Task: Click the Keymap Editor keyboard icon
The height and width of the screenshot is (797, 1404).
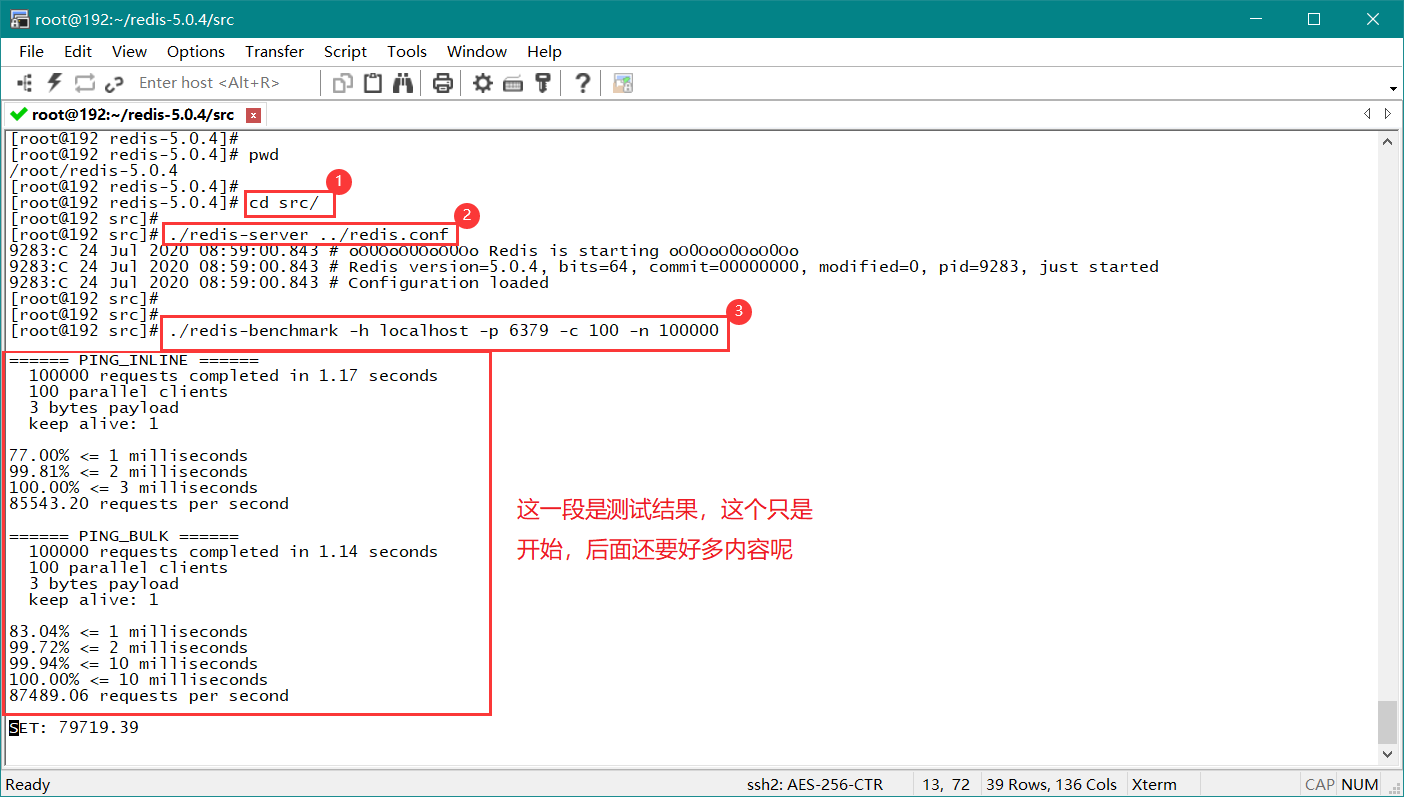Action: (513, 83)
